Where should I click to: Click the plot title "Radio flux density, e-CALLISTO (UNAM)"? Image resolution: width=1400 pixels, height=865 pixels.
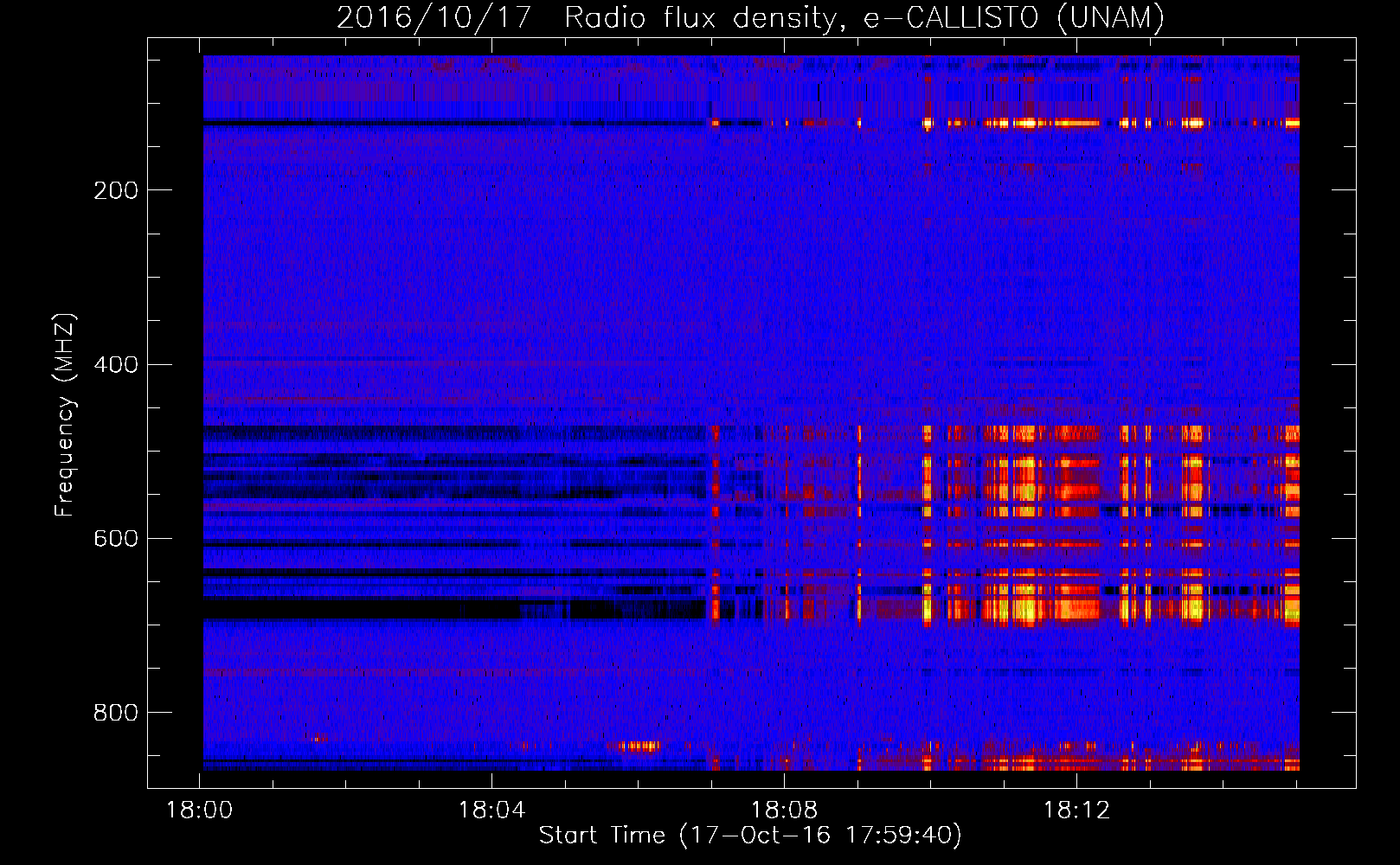click(x=864, y=17)
